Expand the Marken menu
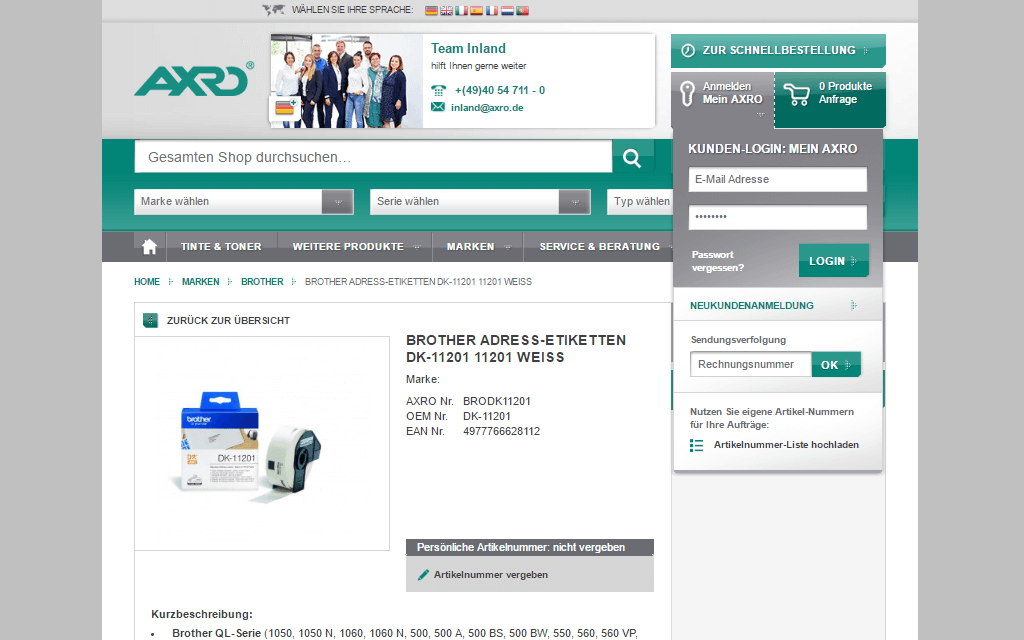 (478, 247)
